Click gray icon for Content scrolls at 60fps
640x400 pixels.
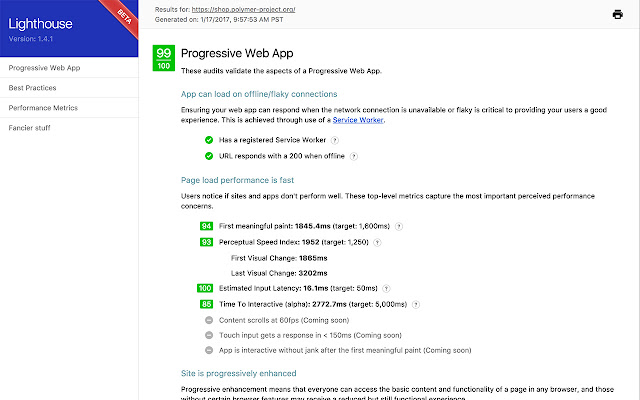[x=209, y=320]
